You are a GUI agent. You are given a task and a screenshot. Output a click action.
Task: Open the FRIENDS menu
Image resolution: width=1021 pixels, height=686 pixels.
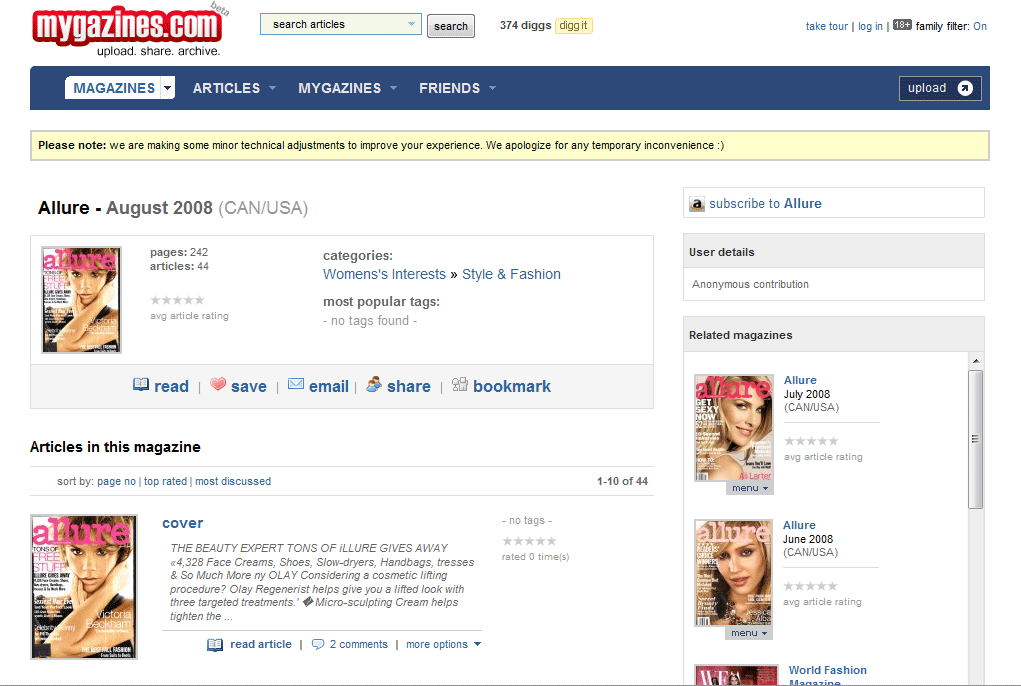(x=449, y=88)
